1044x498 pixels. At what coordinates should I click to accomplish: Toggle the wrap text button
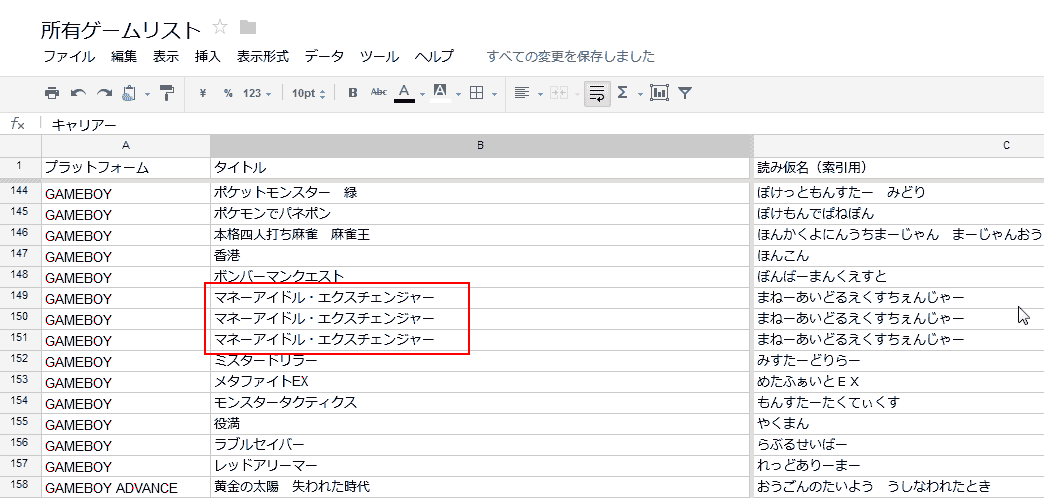pos(597,94)
